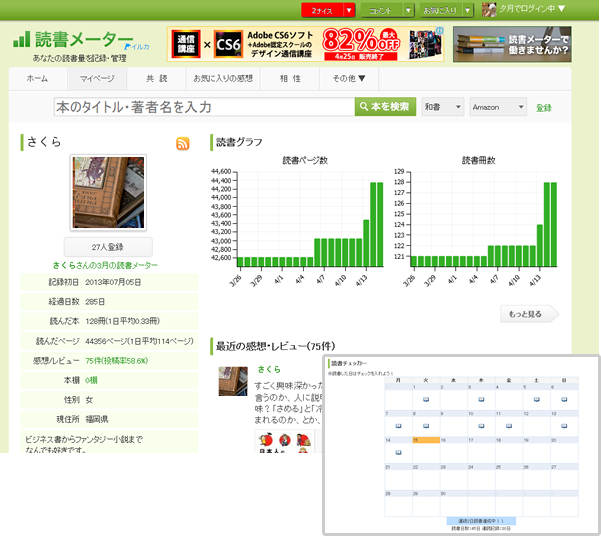601x543 pixels.
Task: Switch to the マイページ tab
Action: tap(96, 78)
